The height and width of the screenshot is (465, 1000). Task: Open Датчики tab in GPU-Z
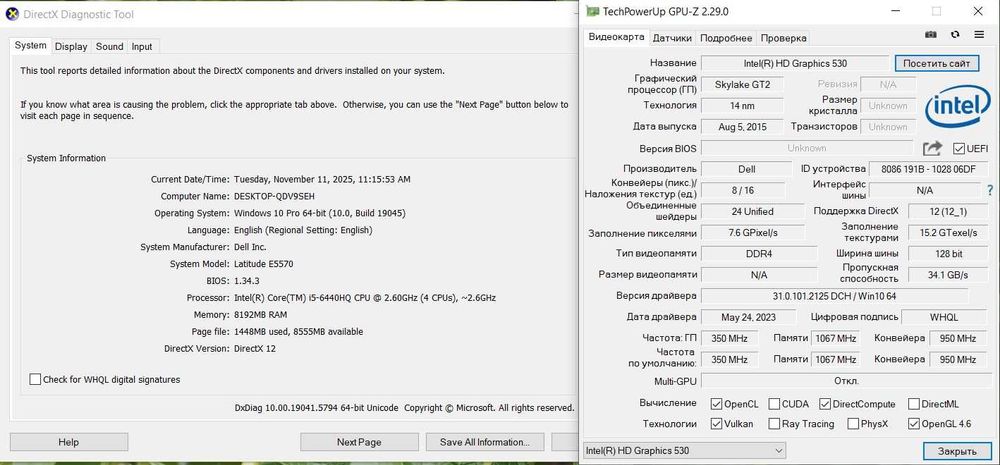(x=672, y=38)
